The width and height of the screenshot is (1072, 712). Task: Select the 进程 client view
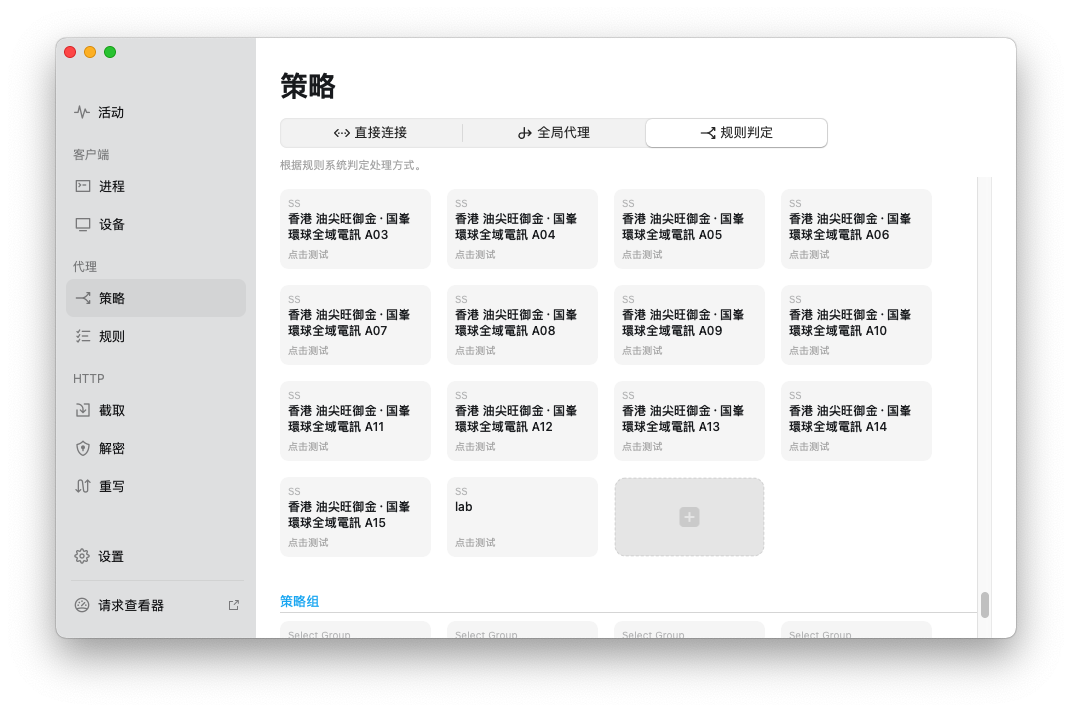(x=111, y=186)
